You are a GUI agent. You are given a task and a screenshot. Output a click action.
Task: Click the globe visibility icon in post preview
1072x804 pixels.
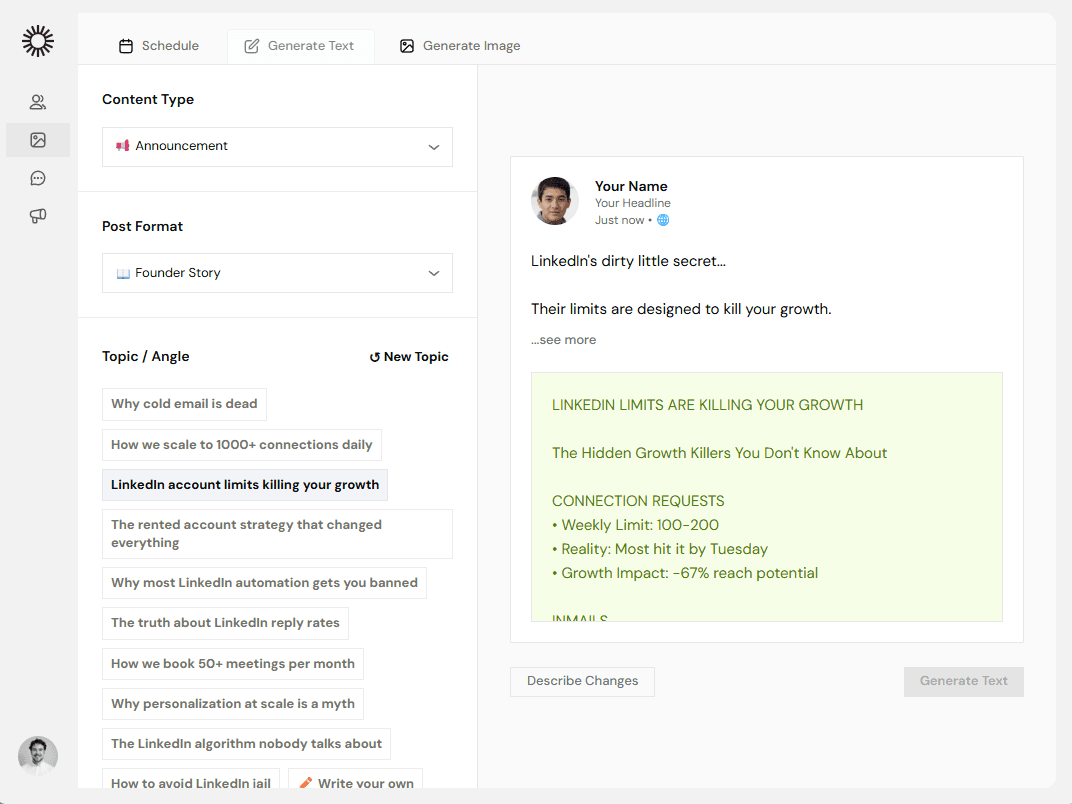(x=663, y=220)
